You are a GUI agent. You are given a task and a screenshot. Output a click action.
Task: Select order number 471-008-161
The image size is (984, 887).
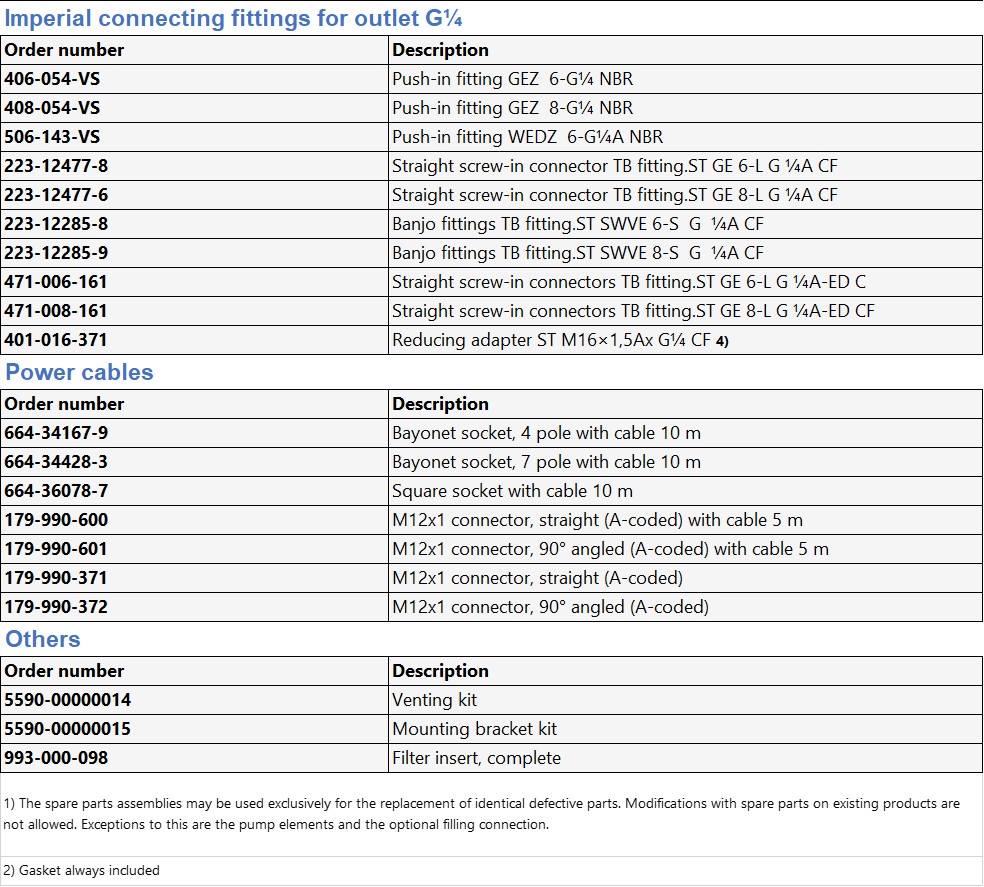pos(56,311)
